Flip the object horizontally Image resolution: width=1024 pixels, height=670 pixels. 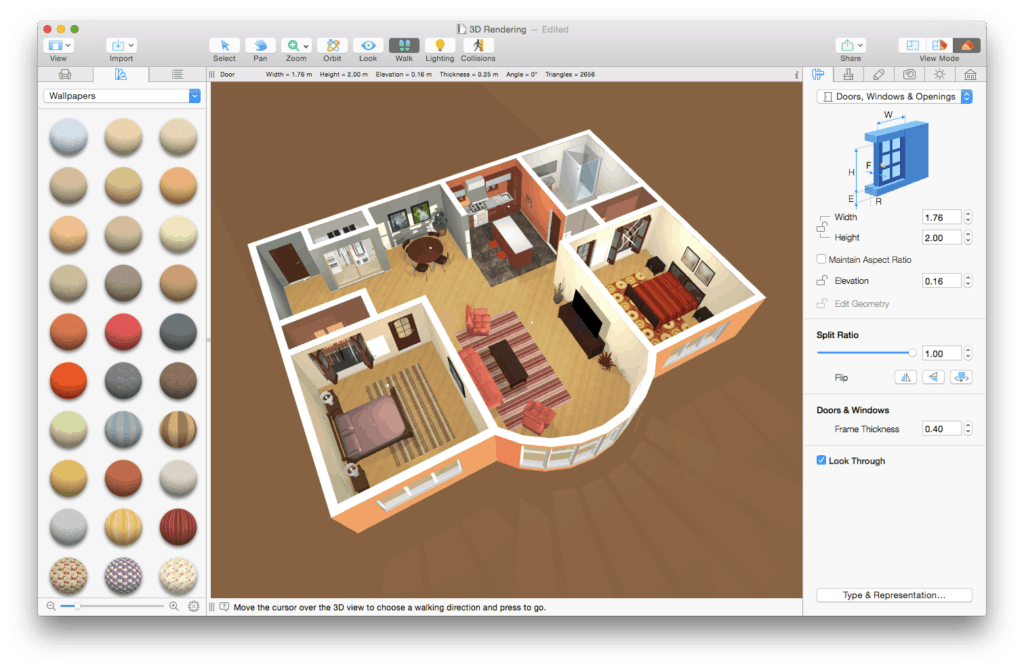click(x=905, y=377)
